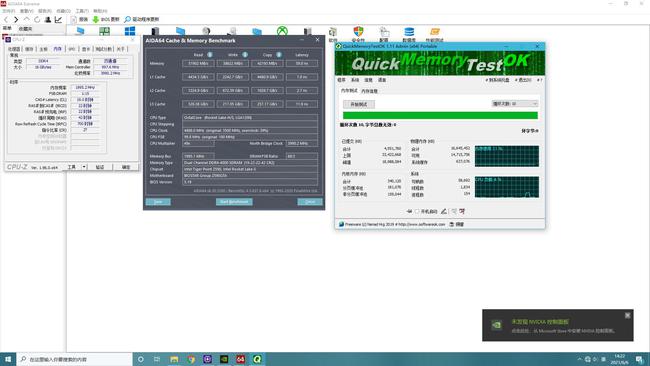Click the driver update magnifier button
Image resolution: width=650 pixels, height=366 pixels.
click(x=141, y=19)
